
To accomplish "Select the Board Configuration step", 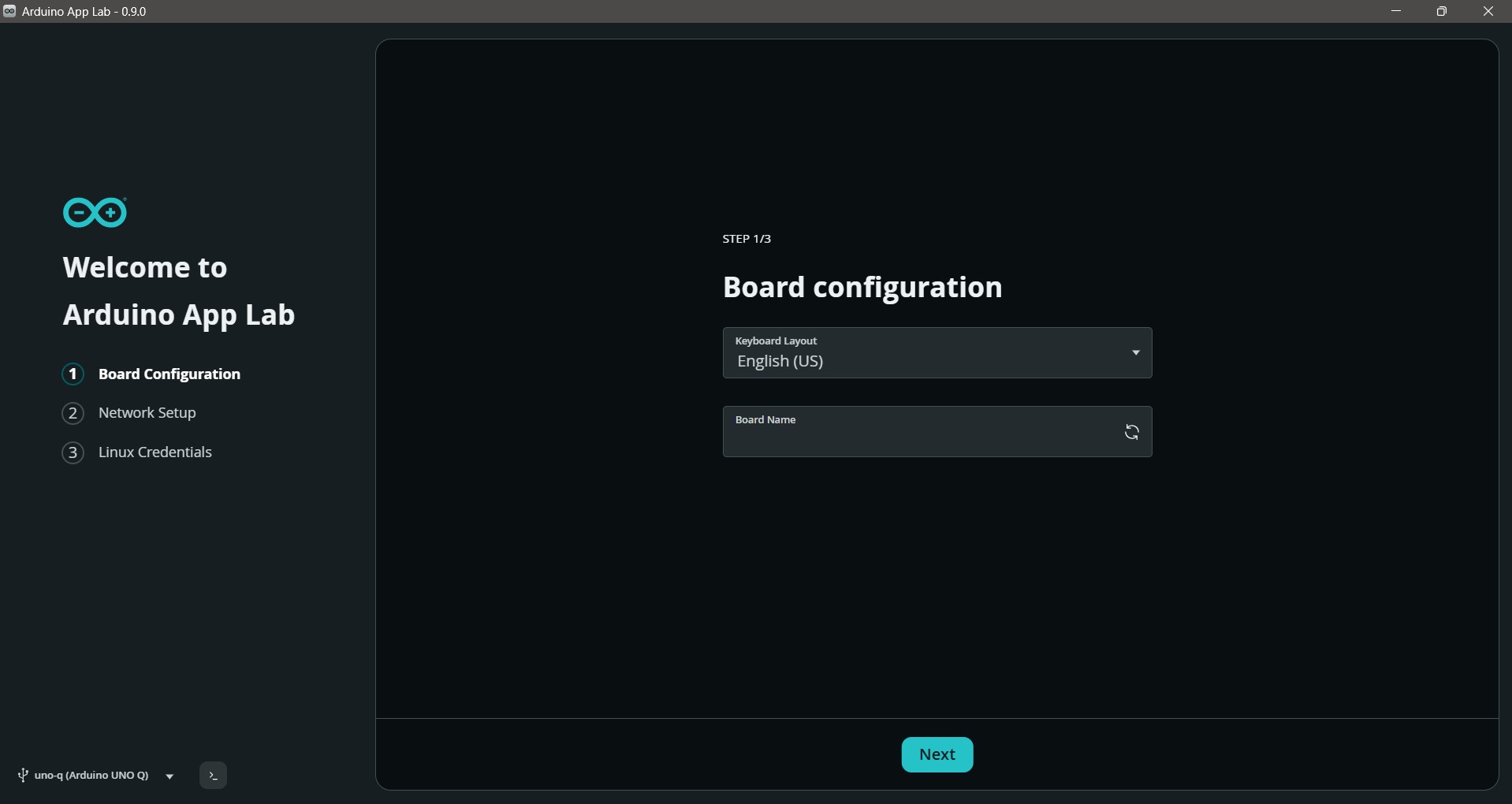I will (151, 374).
